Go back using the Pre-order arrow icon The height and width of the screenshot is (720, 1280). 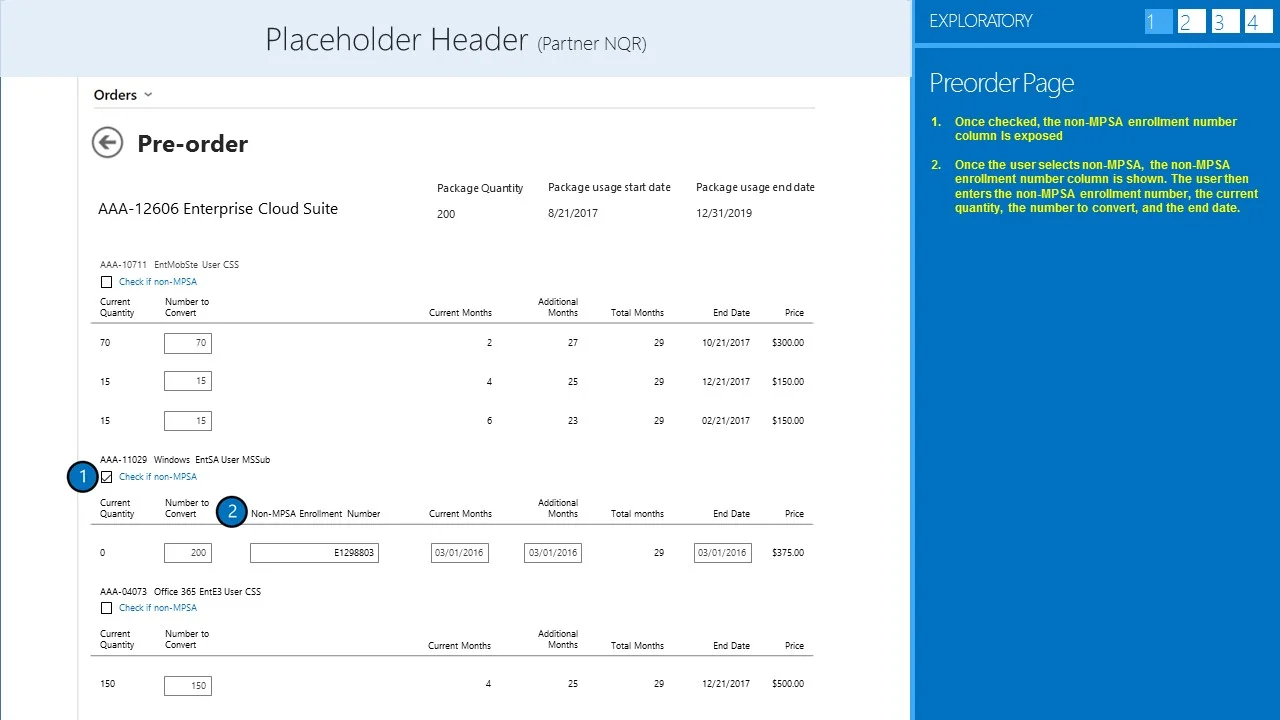click(x=107, y=143)
